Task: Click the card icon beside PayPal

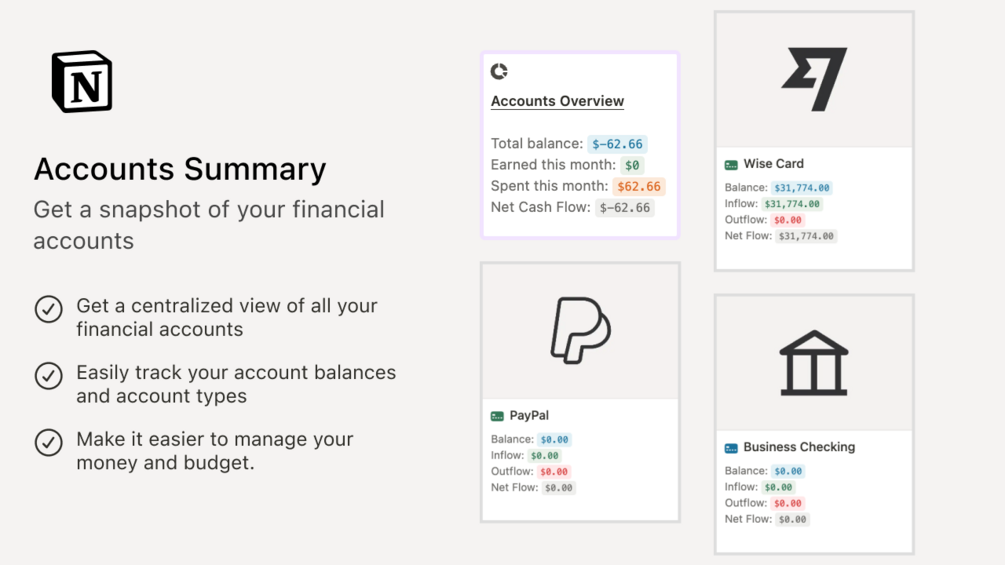Action: tap(497, 416)
